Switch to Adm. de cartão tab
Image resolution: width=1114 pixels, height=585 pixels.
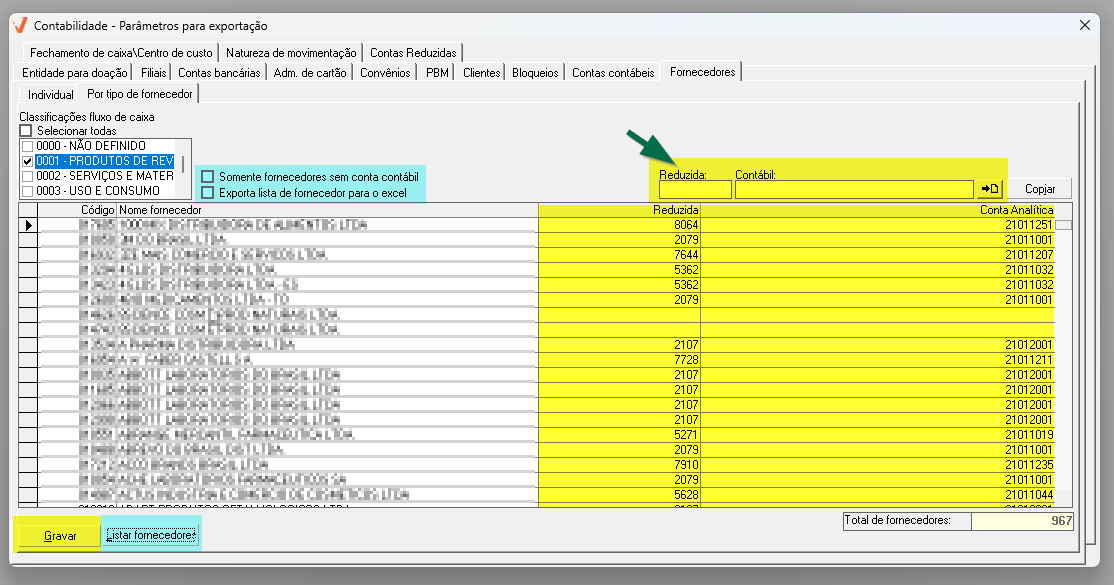pyautogui.click(x=310, y=73)
